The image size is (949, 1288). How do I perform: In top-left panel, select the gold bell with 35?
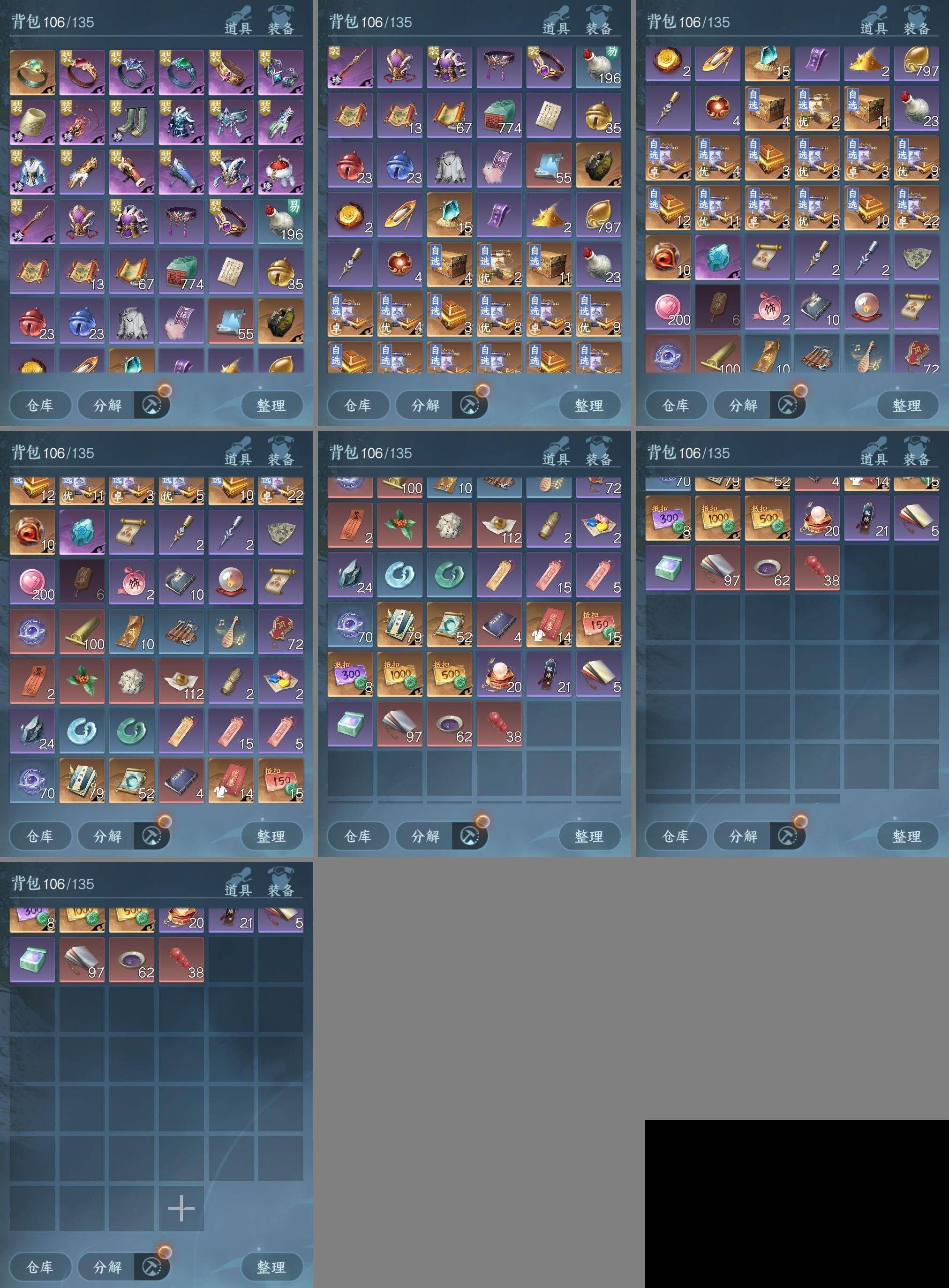click(281, 271)
